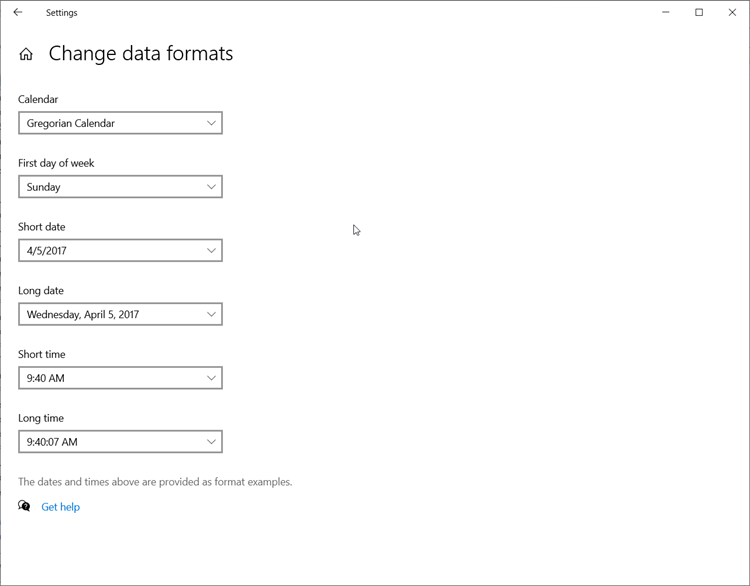Open Settings home via house icon

pos(26,54)
